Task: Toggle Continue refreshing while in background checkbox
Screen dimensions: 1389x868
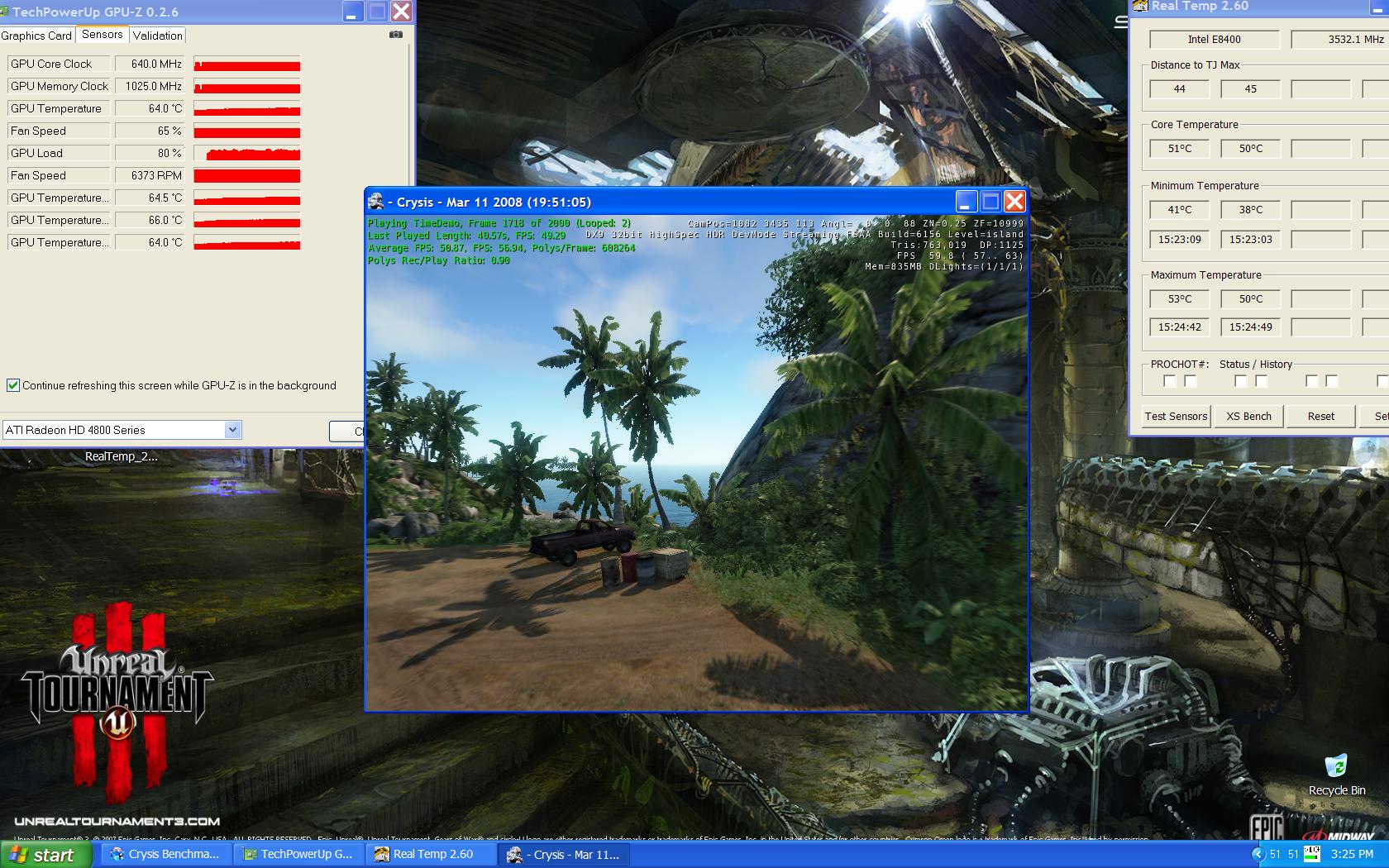Action: tap(12, 385)
